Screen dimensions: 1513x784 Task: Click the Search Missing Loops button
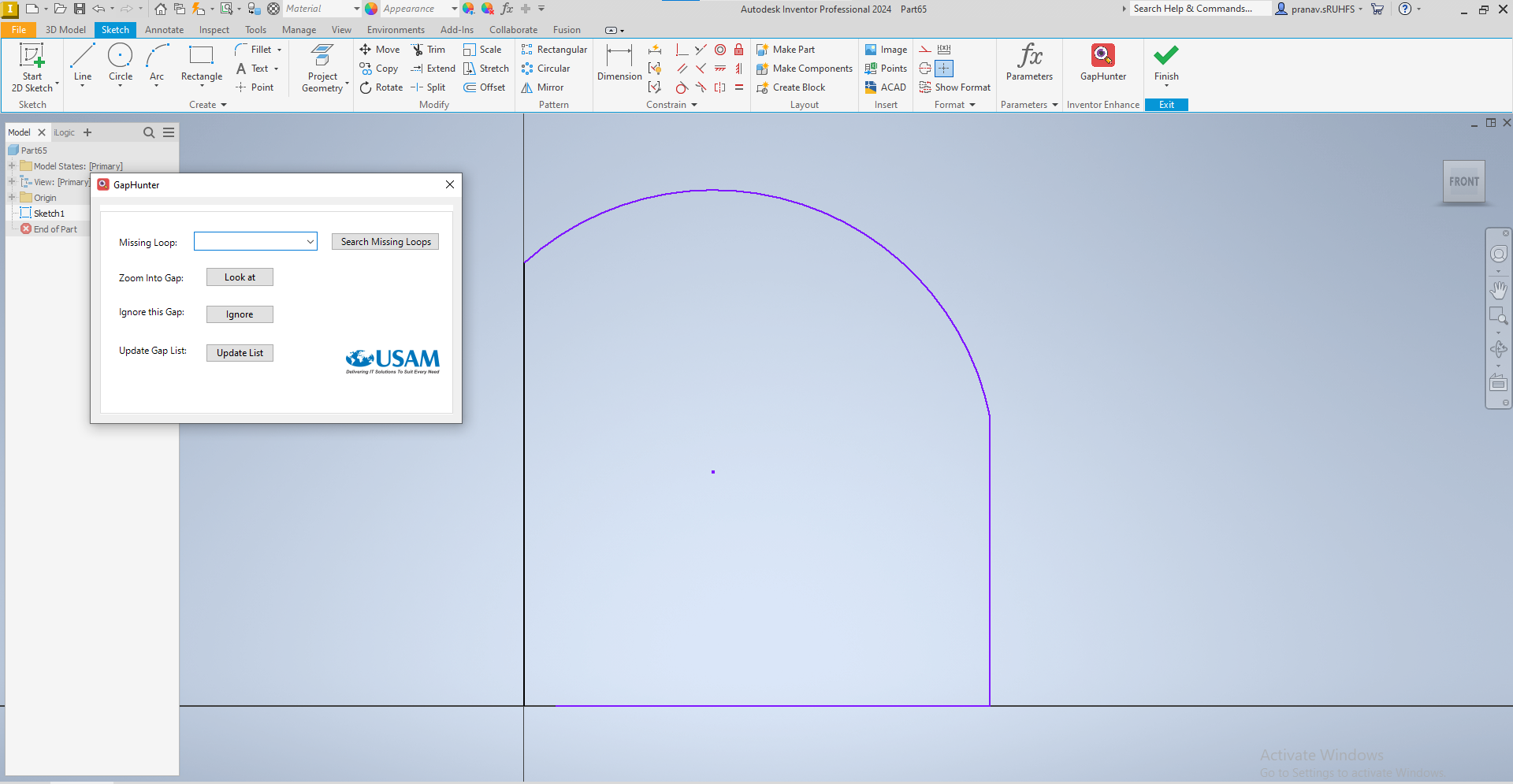[x=385, y=242]
